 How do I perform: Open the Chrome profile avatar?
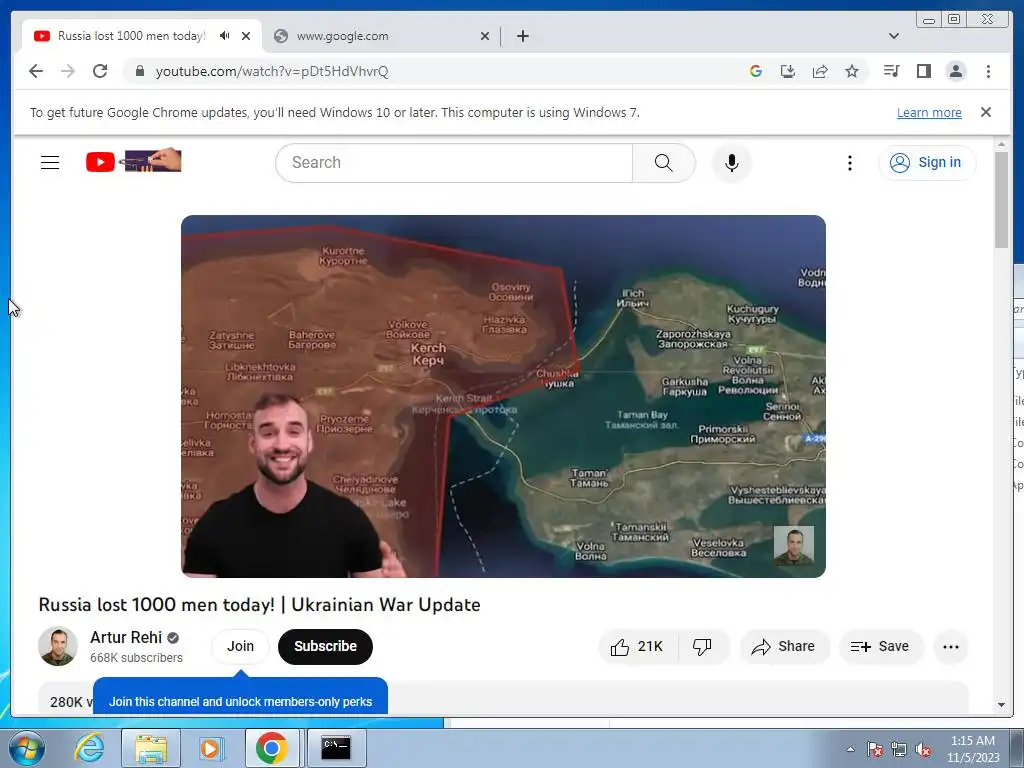(x=955, y=71)
